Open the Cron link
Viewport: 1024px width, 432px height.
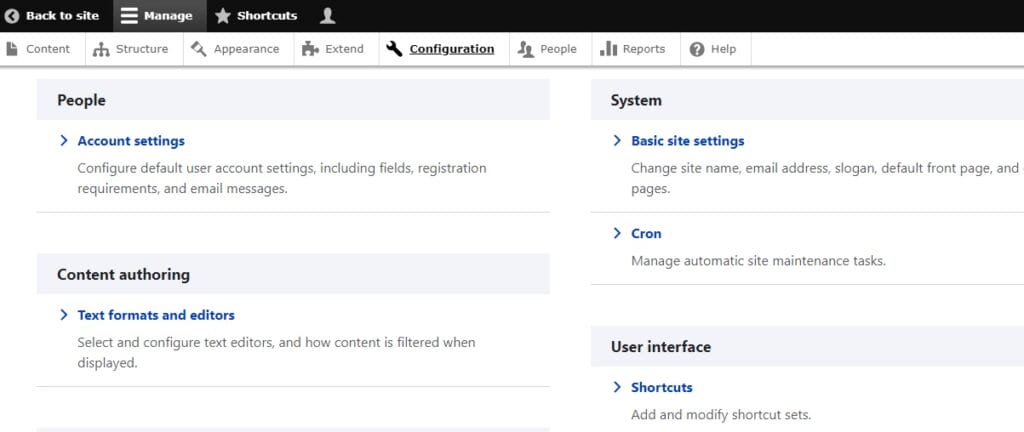coord(647,233)
